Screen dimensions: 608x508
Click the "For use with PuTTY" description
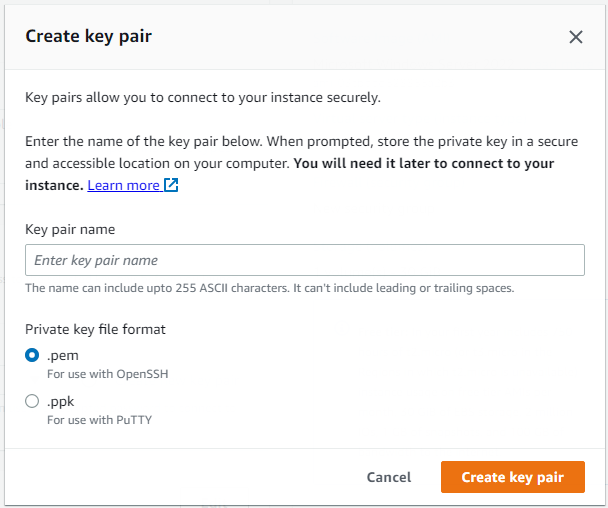point(99,420)
